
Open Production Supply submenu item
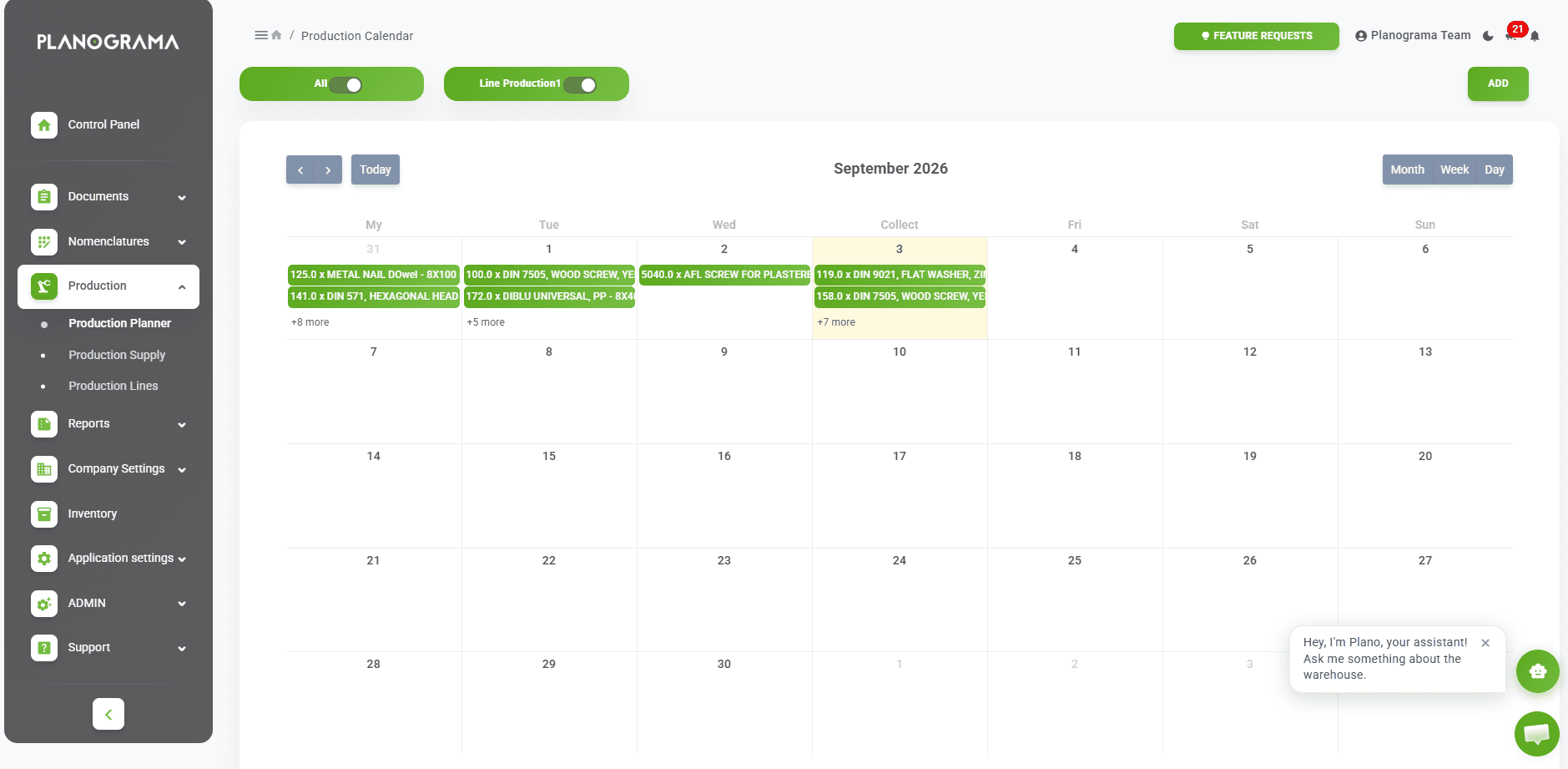[x=117, y=355]
